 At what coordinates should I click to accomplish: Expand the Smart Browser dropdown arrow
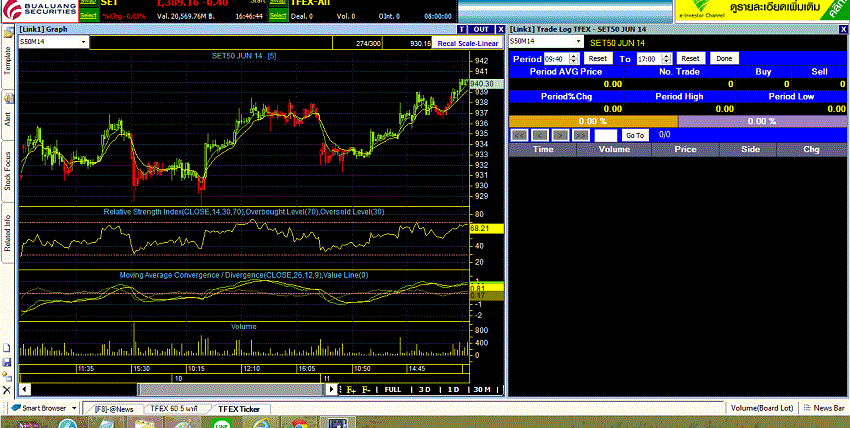click(74, 408)
